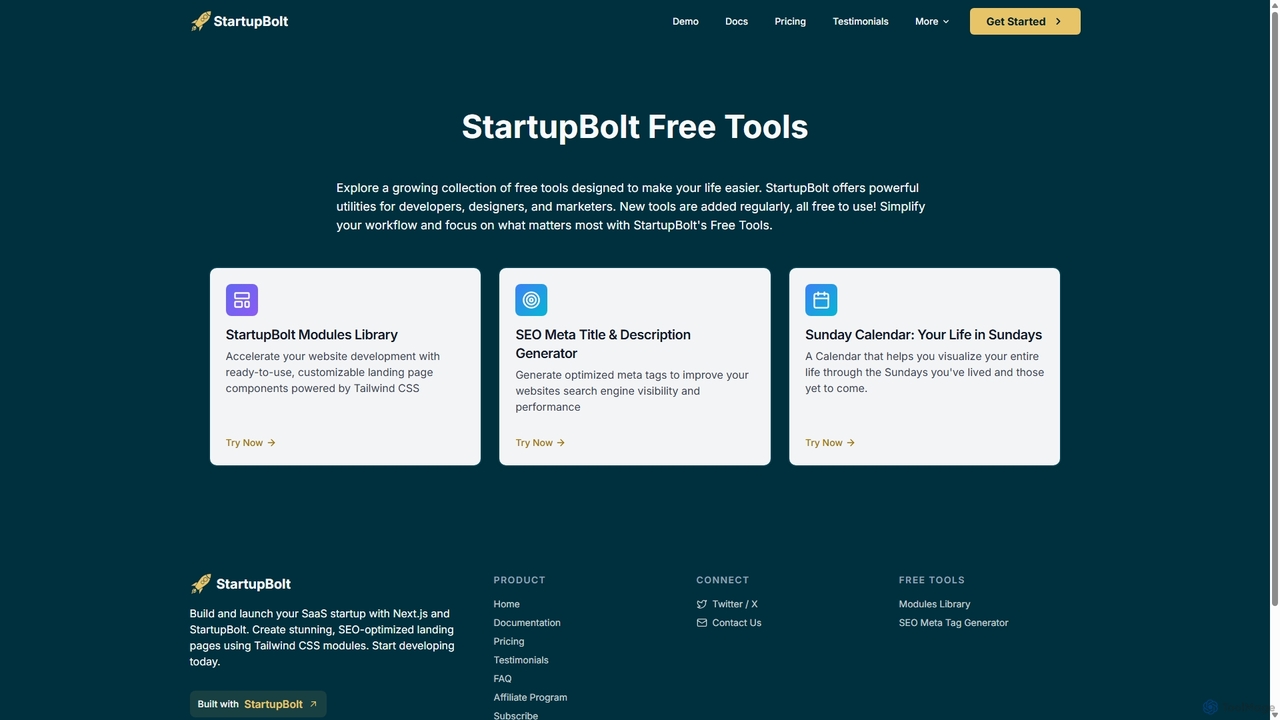Viewport: 1280px width, 720px height.
Task: Open footer Modules Library link
Action: tap(934, 604)
